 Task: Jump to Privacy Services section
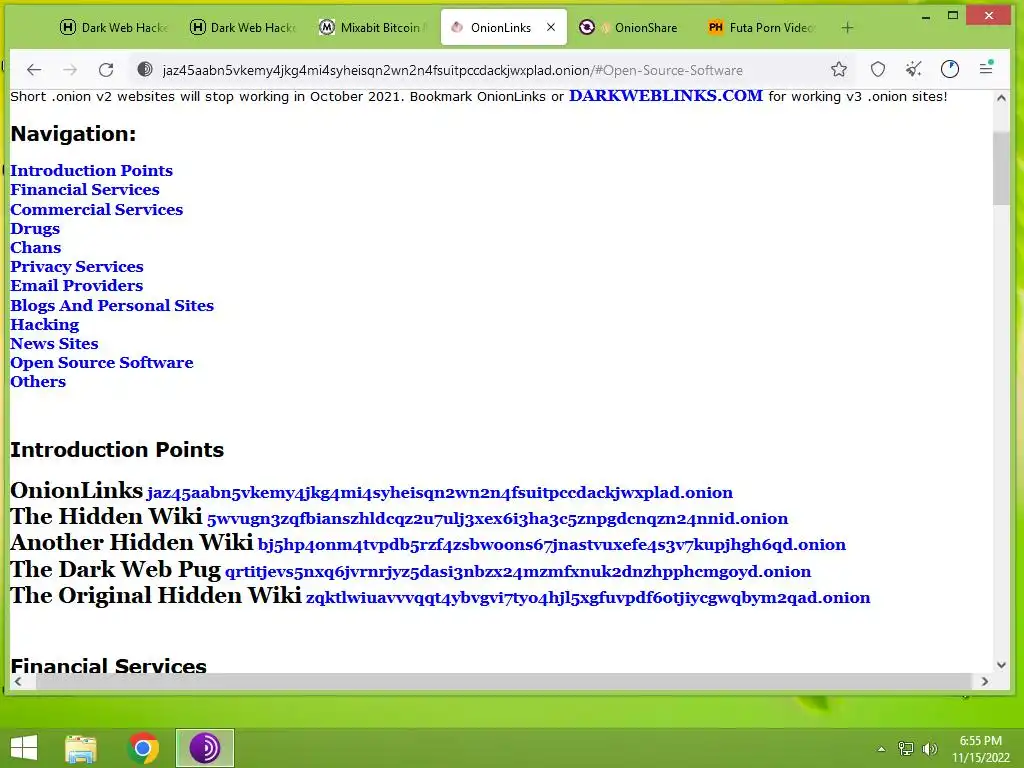tap(76, 266)
